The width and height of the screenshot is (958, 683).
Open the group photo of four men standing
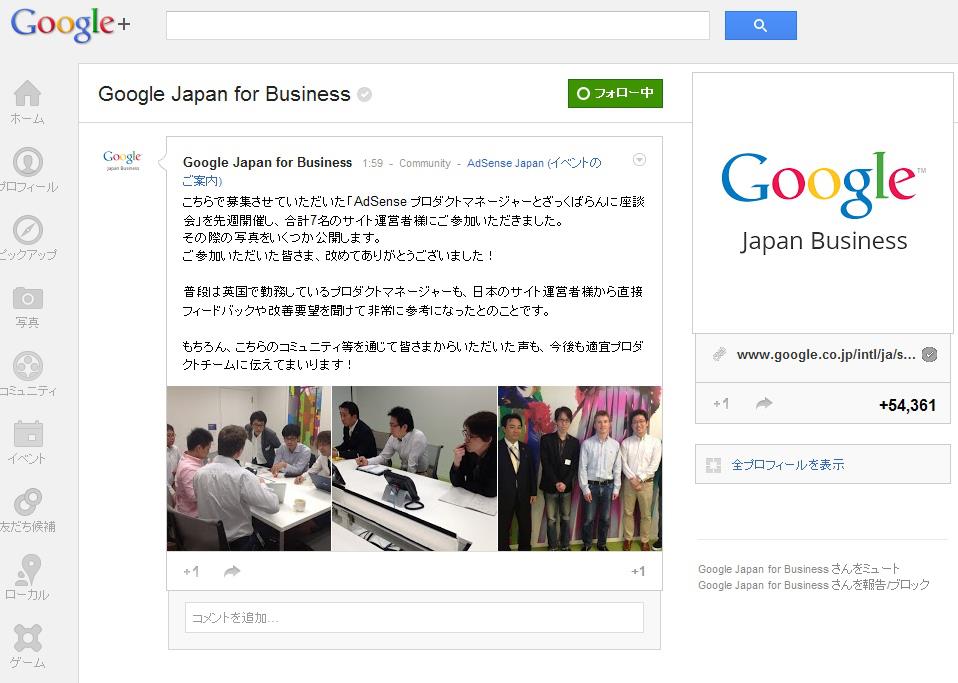click(x=580, y=469)
